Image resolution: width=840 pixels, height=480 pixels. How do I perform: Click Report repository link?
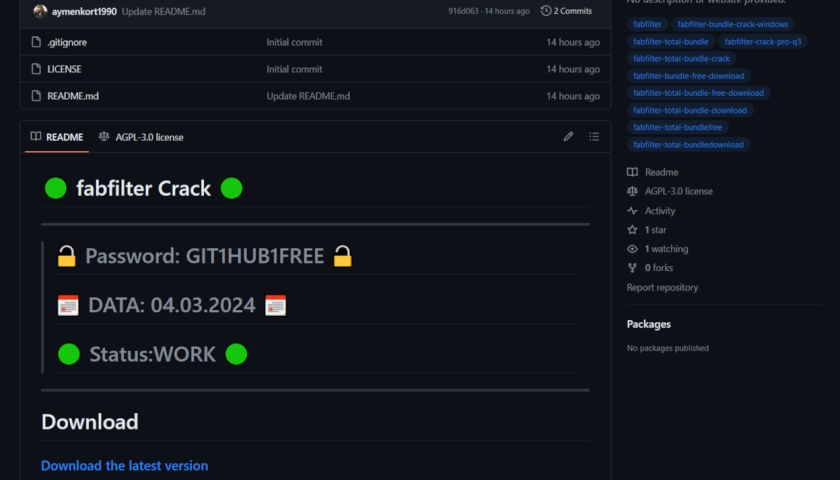(x=662, y=288)
